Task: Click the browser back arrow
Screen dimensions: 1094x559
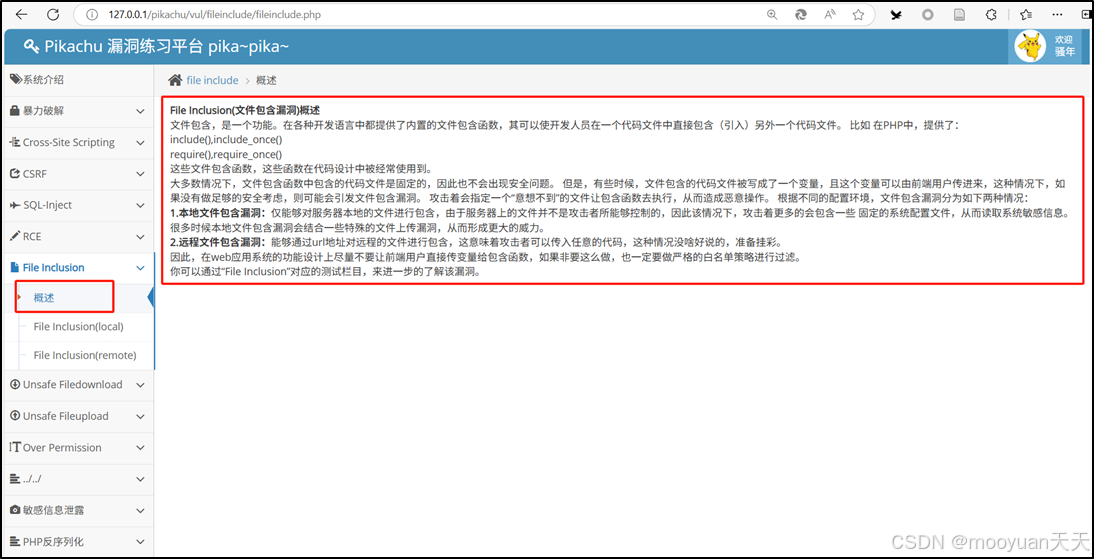Action: tap(22, 14)
